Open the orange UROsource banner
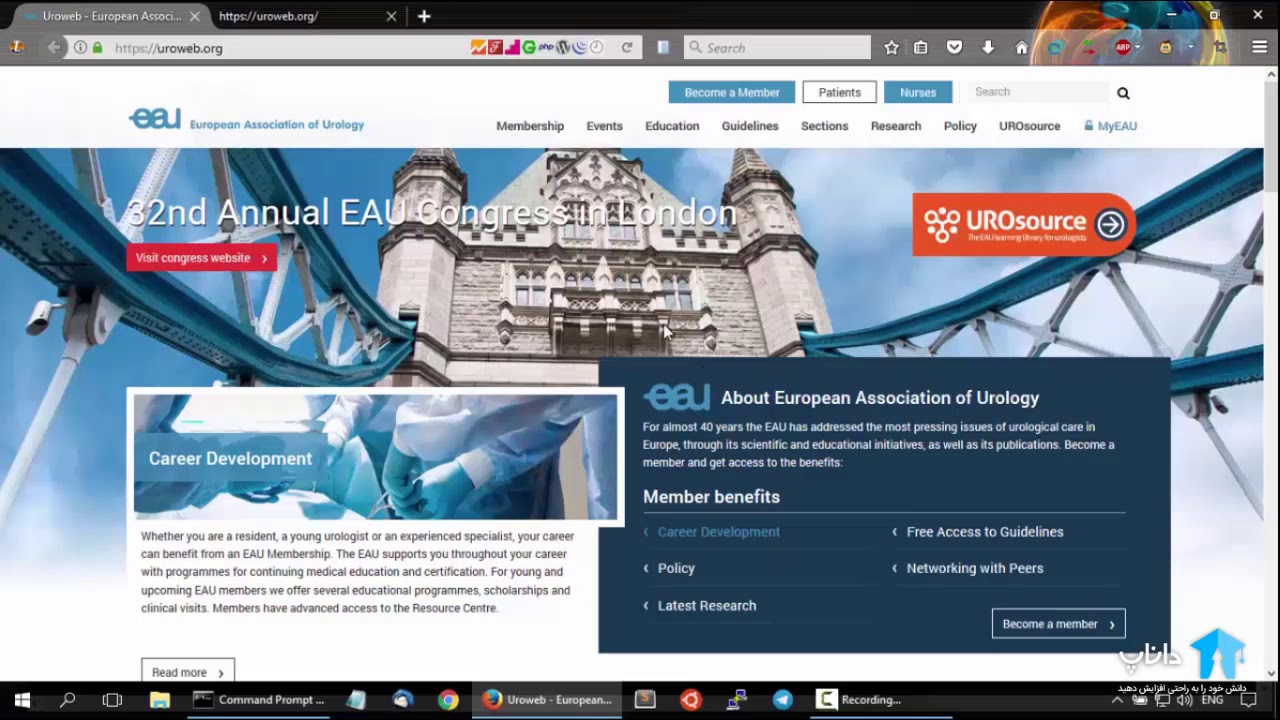This screenshot has height=720, width=1280. 1023,224
